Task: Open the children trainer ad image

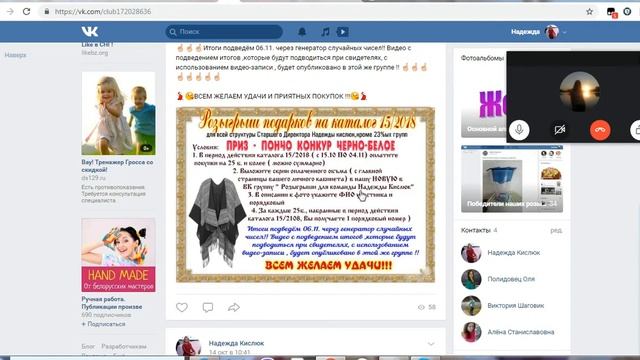Action: (x=118, y=113)
